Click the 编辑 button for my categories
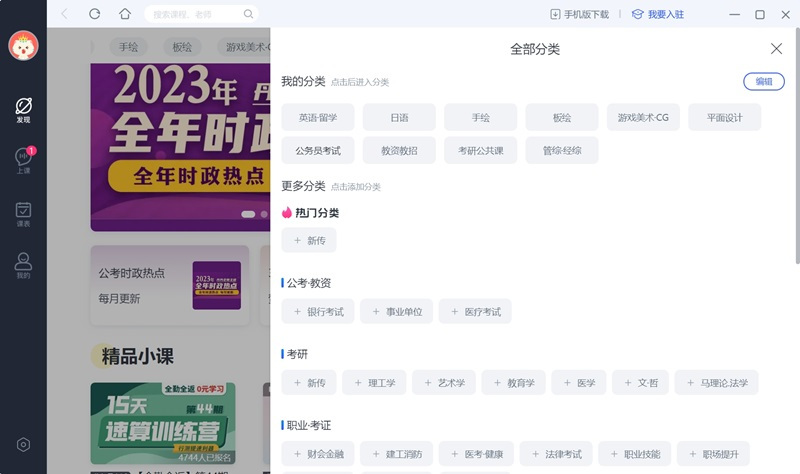The width and height of the screenshot is (800, 474). click(x=763, y=82)
